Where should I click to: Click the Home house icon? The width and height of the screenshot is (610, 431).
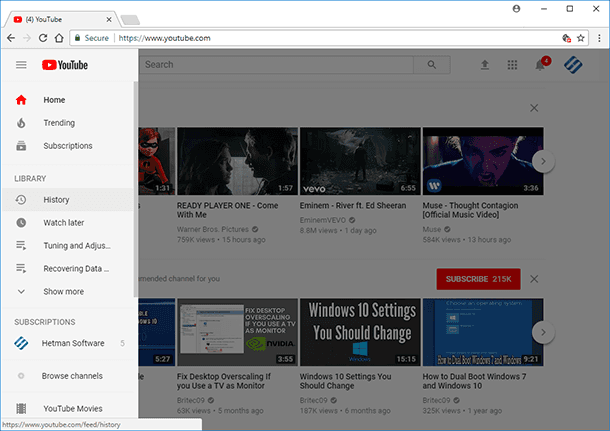click(21, 100)
